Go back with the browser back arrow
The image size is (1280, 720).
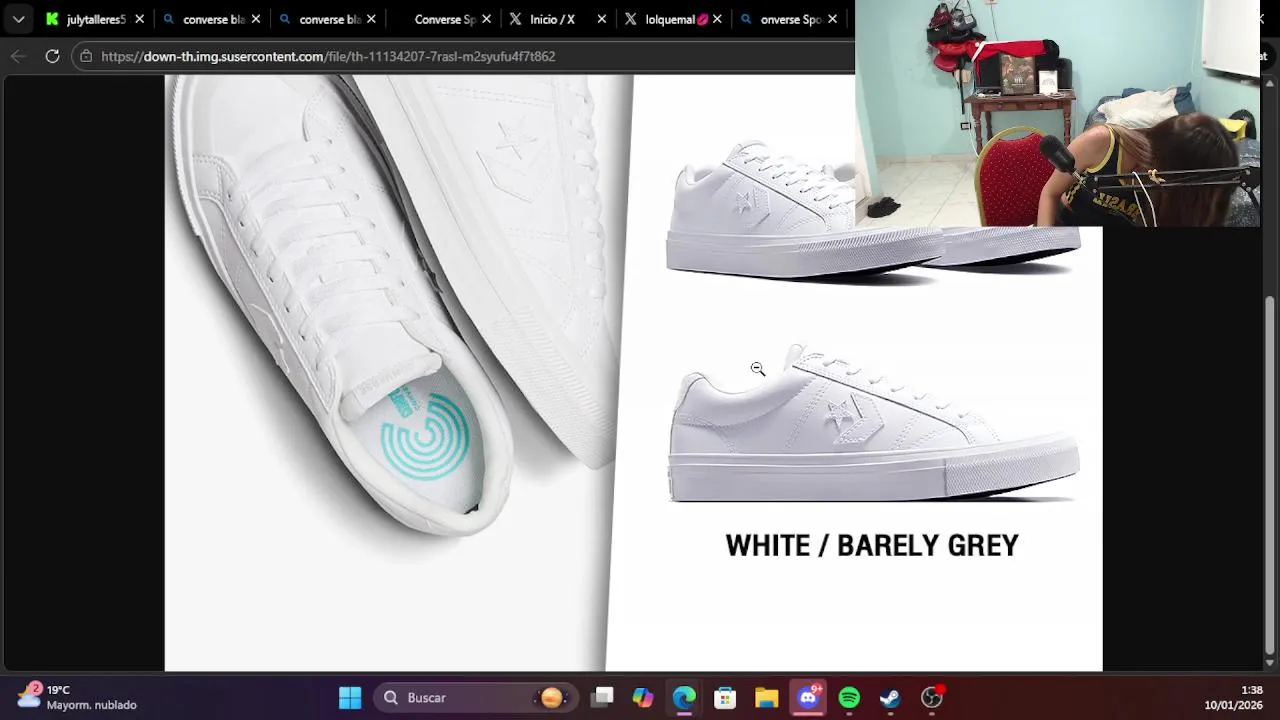[18, 56]
